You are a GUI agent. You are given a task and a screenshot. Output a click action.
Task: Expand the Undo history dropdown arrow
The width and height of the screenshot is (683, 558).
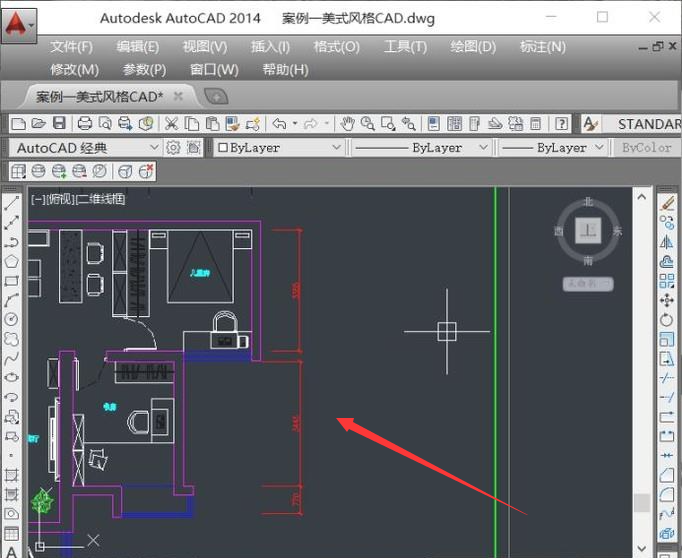(x=295, y=124)
